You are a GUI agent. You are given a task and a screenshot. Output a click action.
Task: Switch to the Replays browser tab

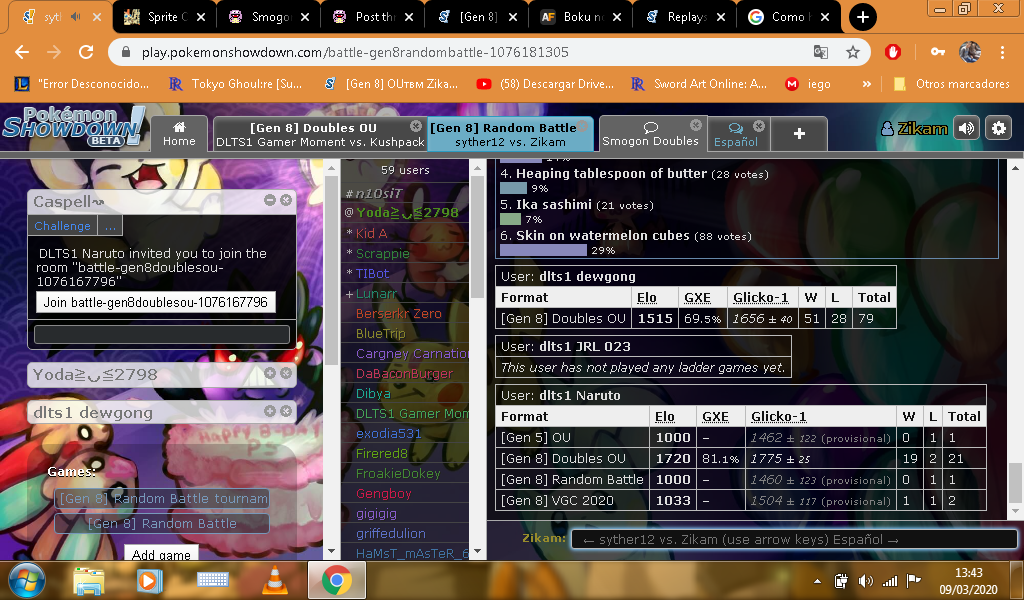tap(685, 17)
